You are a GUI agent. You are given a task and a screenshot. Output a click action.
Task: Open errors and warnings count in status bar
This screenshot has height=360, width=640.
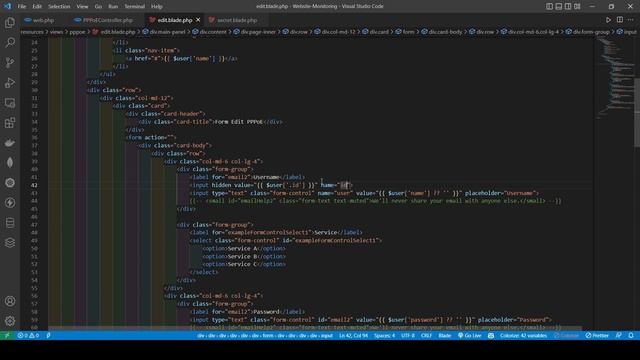[x=28, y=336]
